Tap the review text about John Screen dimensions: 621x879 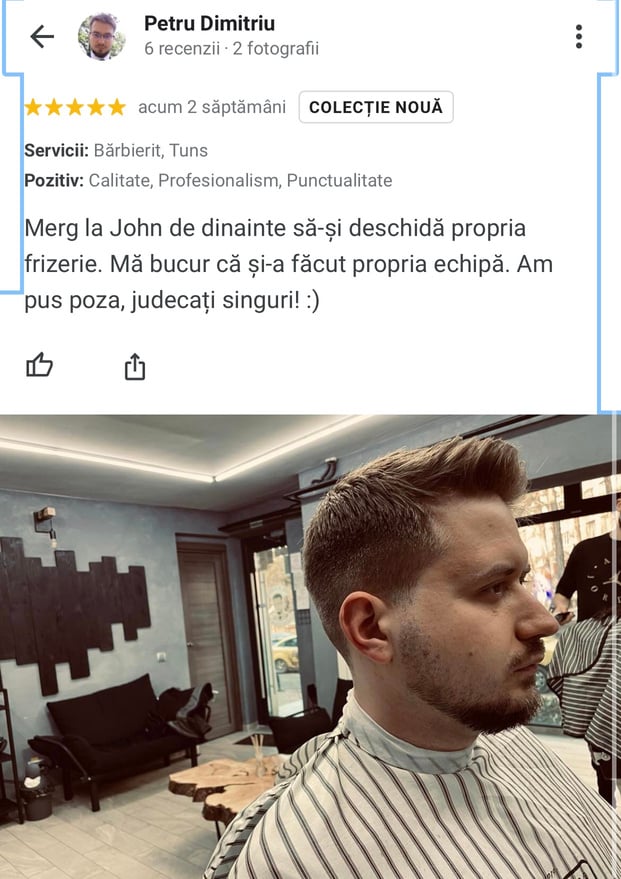coord(289,264)
